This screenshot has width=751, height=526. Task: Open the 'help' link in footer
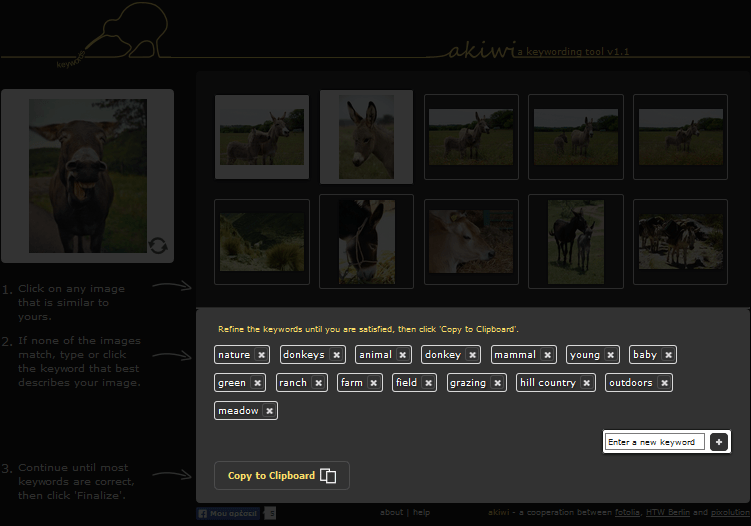point(421,513)
